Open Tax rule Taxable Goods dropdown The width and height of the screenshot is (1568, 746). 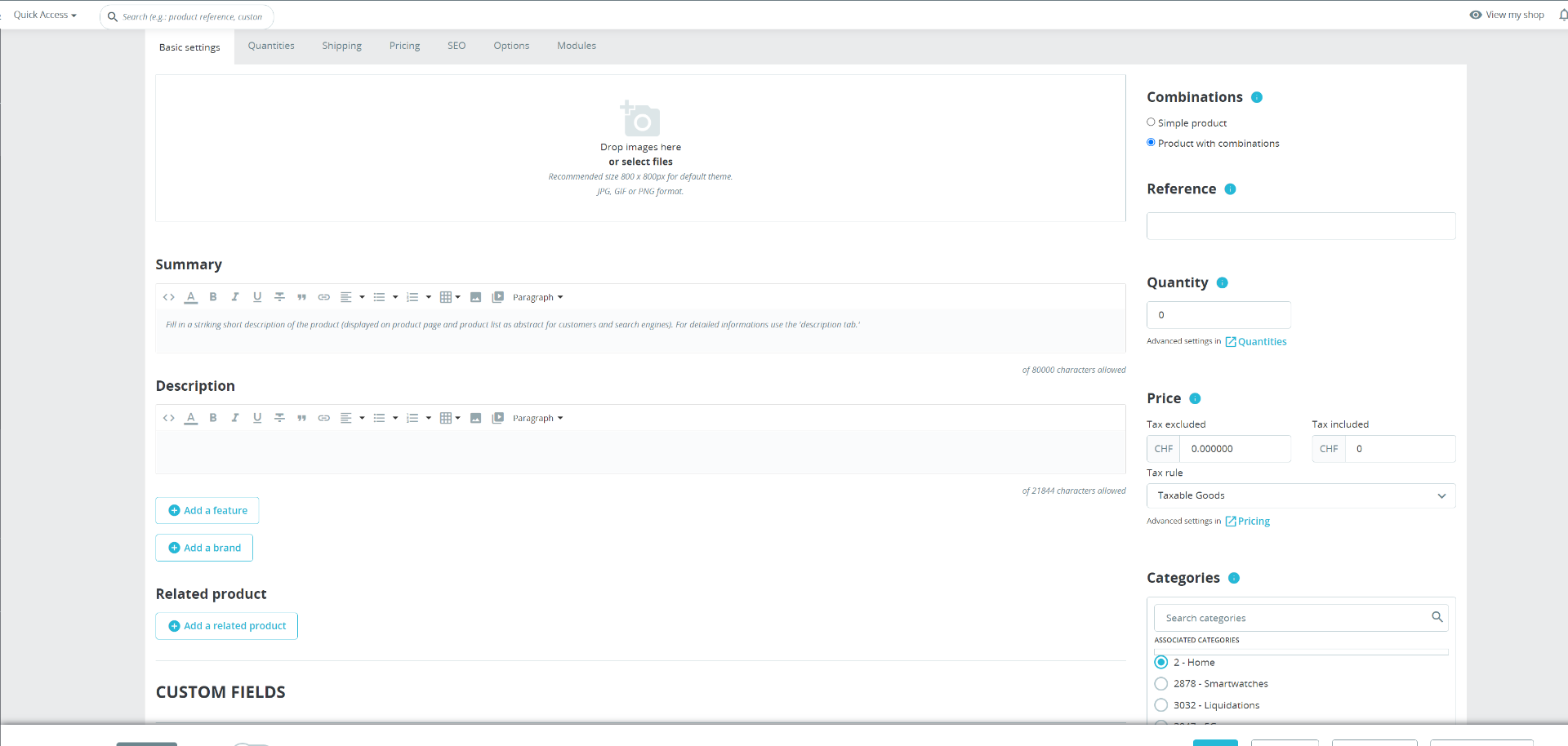tap(1301, 495)
